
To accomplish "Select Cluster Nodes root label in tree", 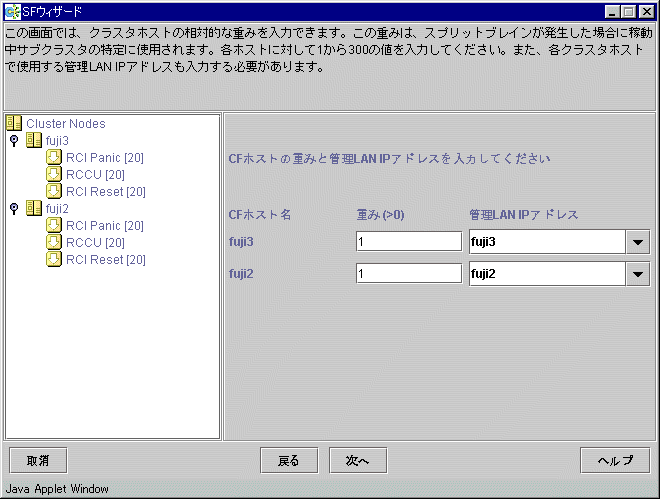I will (66, 124).
